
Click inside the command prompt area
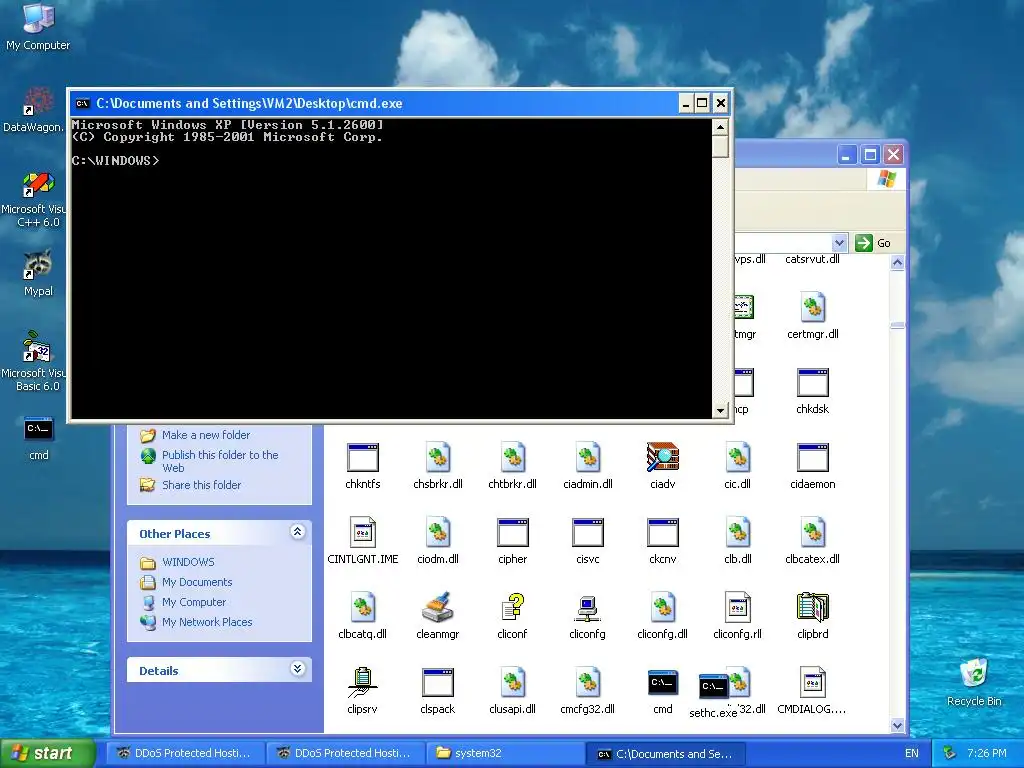click(391, 268)
